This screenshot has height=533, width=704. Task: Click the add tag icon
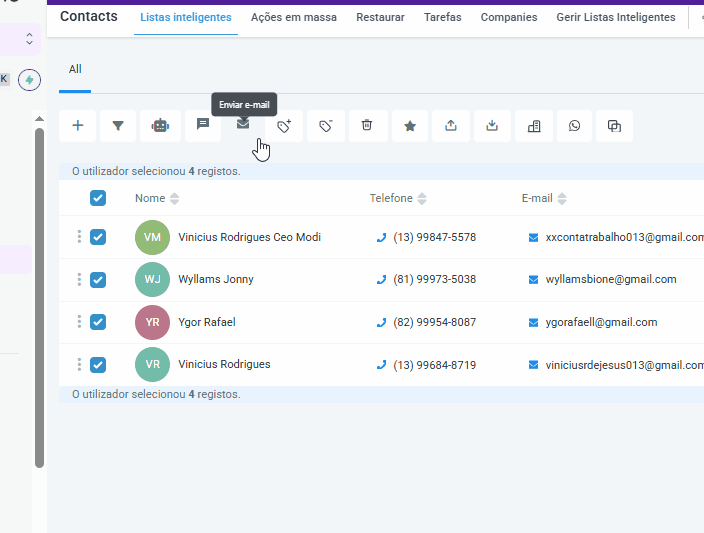284,126
